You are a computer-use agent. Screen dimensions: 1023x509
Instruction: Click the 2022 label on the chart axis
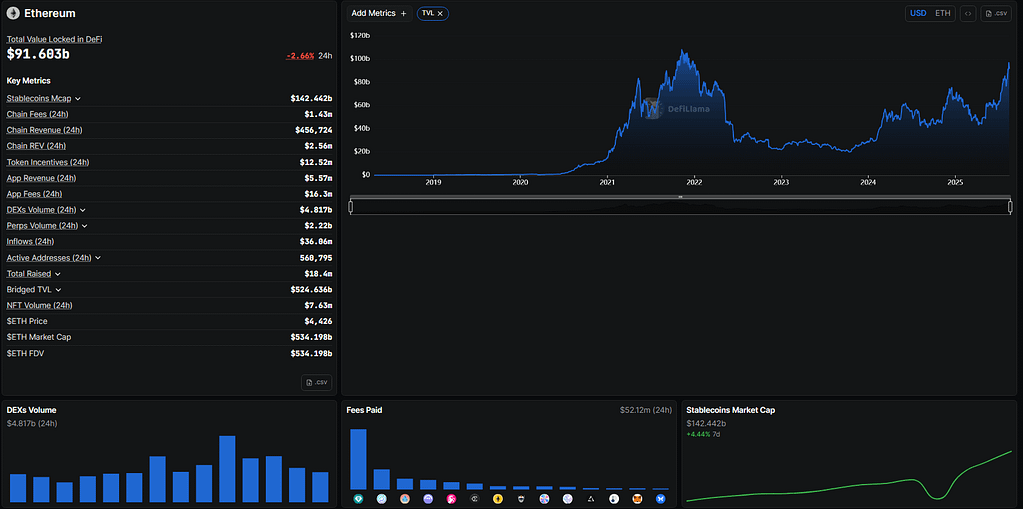pyautogui.click(x=694, y=183)
